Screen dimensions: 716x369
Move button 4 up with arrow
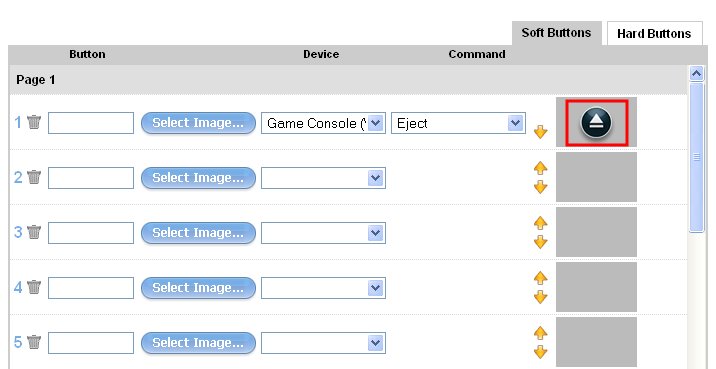(x=541, y=278)
